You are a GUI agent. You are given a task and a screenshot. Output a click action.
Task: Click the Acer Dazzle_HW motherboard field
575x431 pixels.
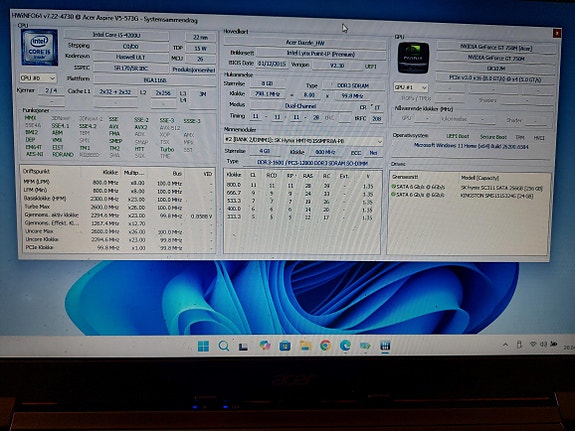click(305, 43)
